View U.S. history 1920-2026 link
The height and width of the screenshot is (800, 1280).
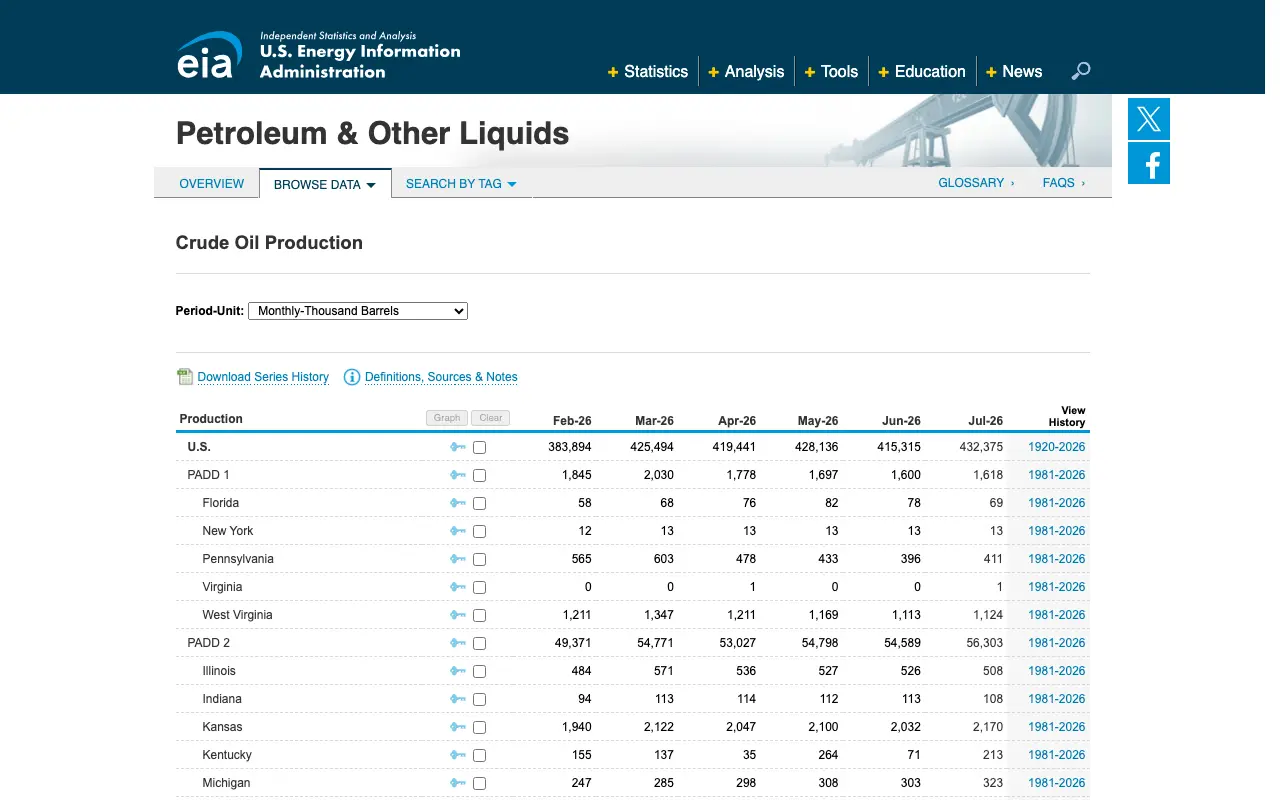point(1057,447)
